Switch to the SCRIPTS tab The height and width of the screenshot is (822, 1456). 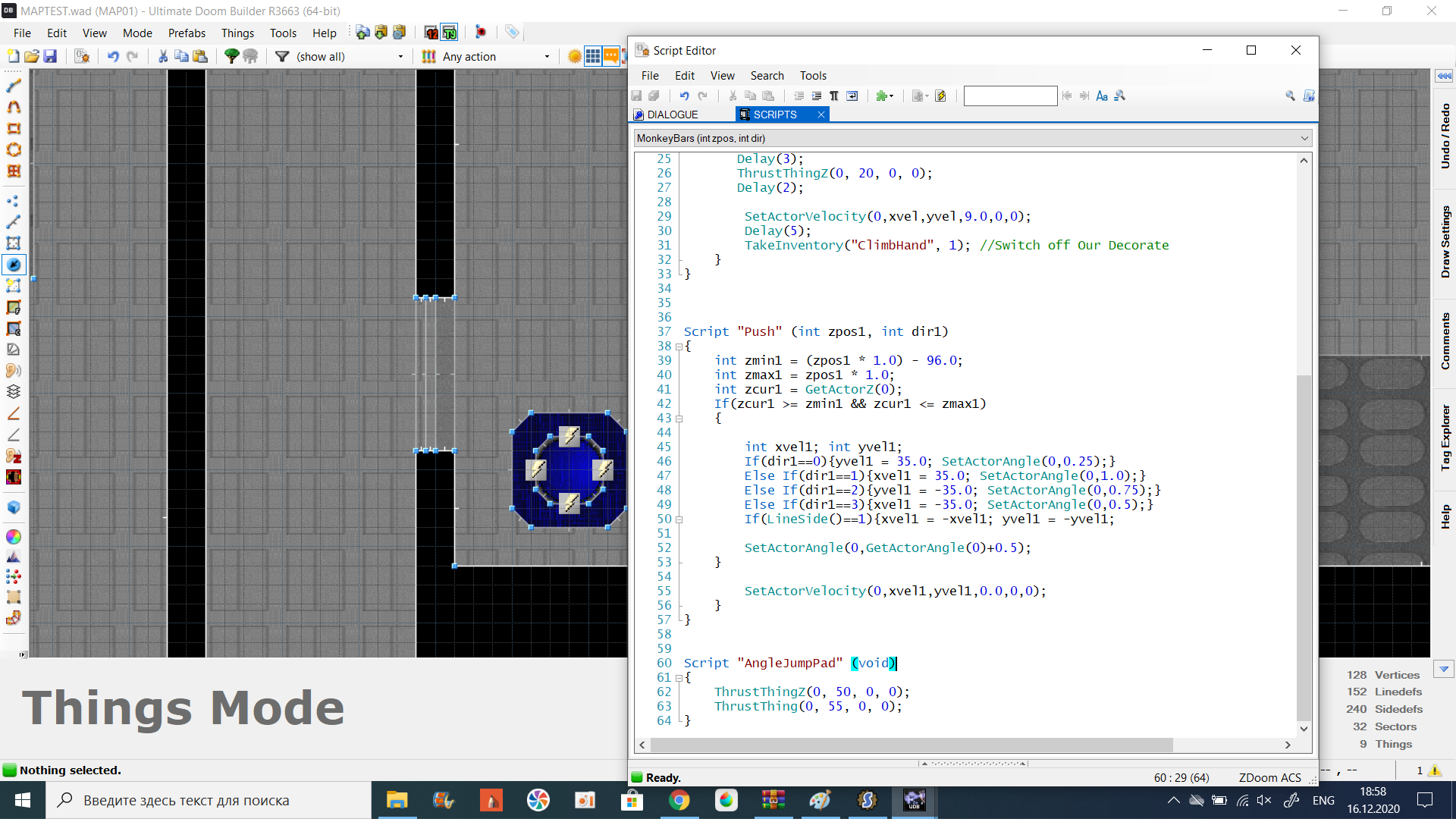click(x=775, y=114)
